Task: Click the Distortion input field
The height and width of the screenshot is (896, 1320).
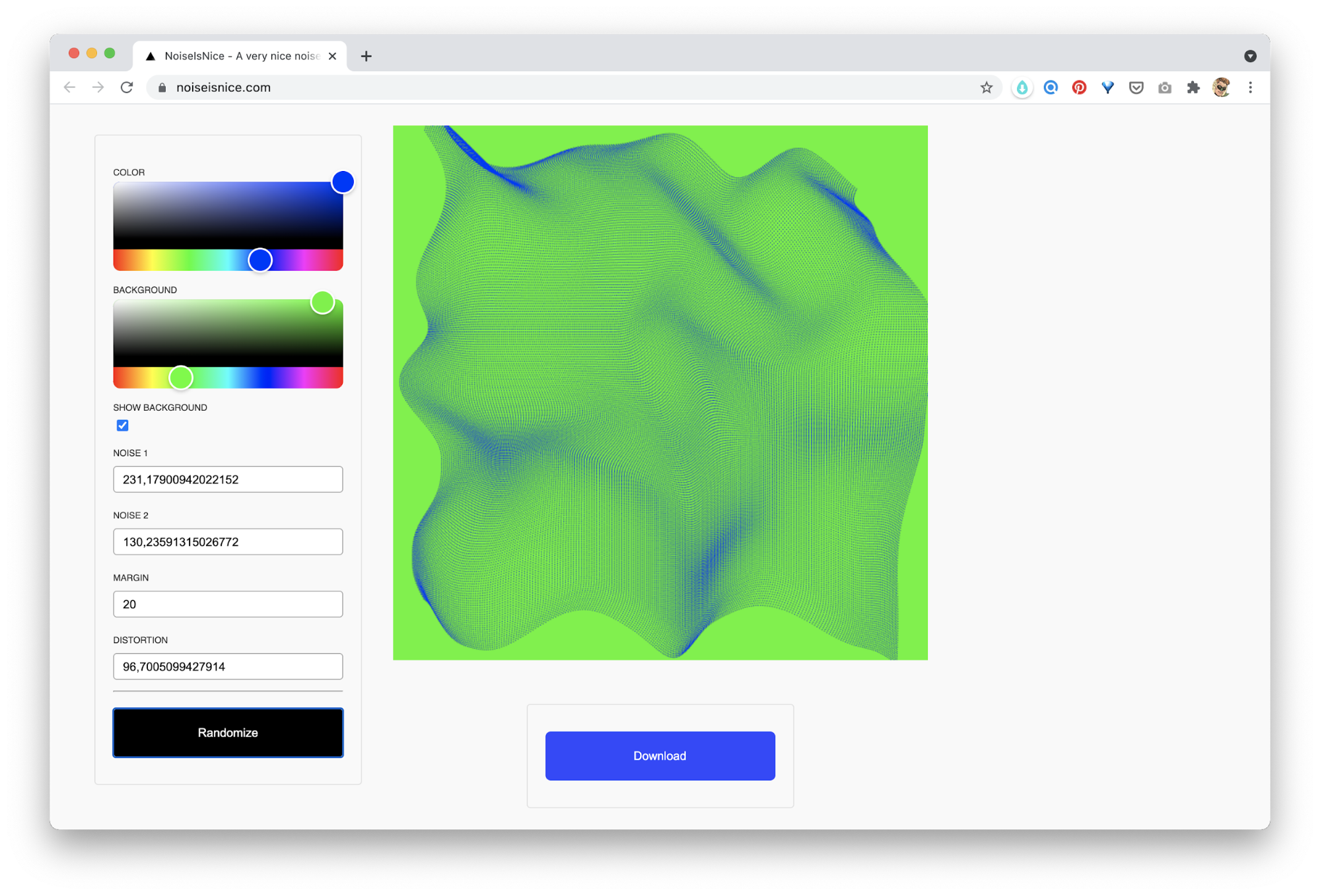Action: (x=228, y=666)
